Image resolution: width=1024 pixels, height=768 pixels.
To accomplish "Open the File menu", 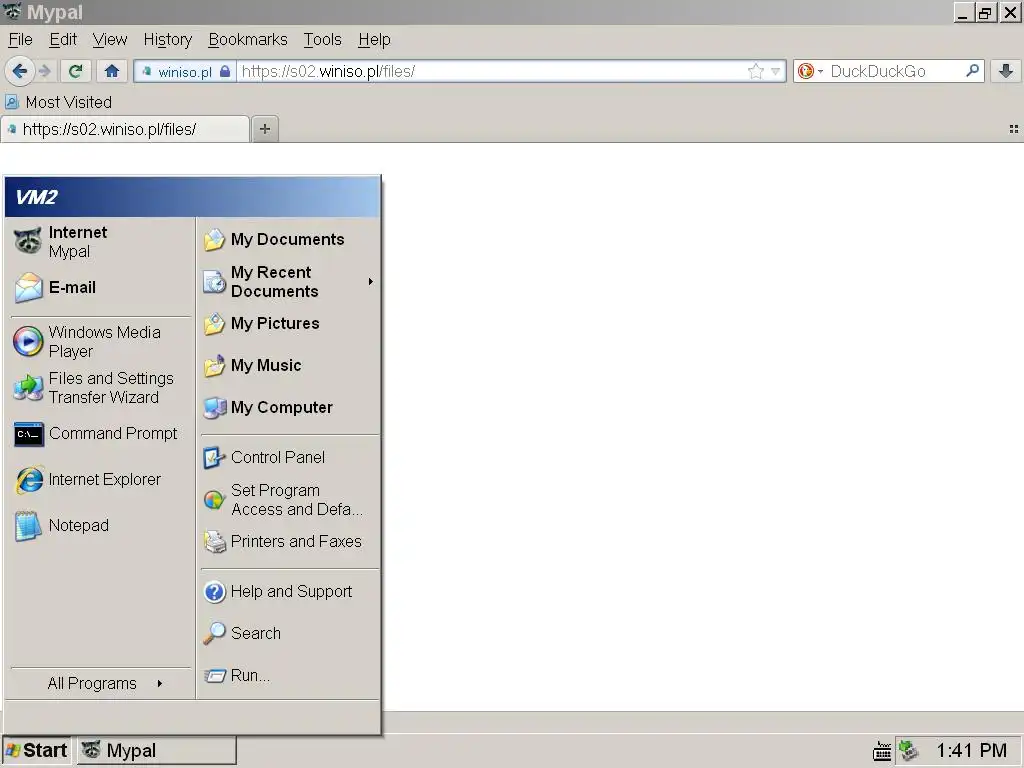I will [20, 40].
